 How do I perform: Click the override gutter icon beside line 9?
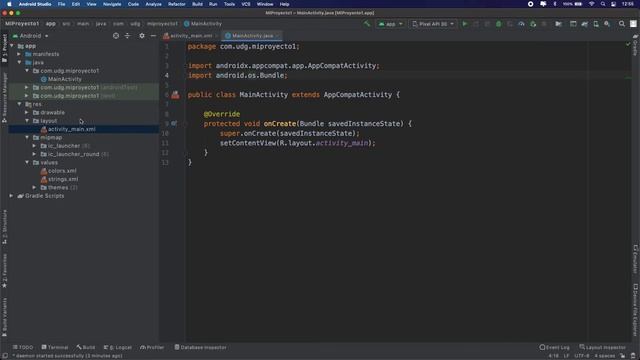coord(174,123)
